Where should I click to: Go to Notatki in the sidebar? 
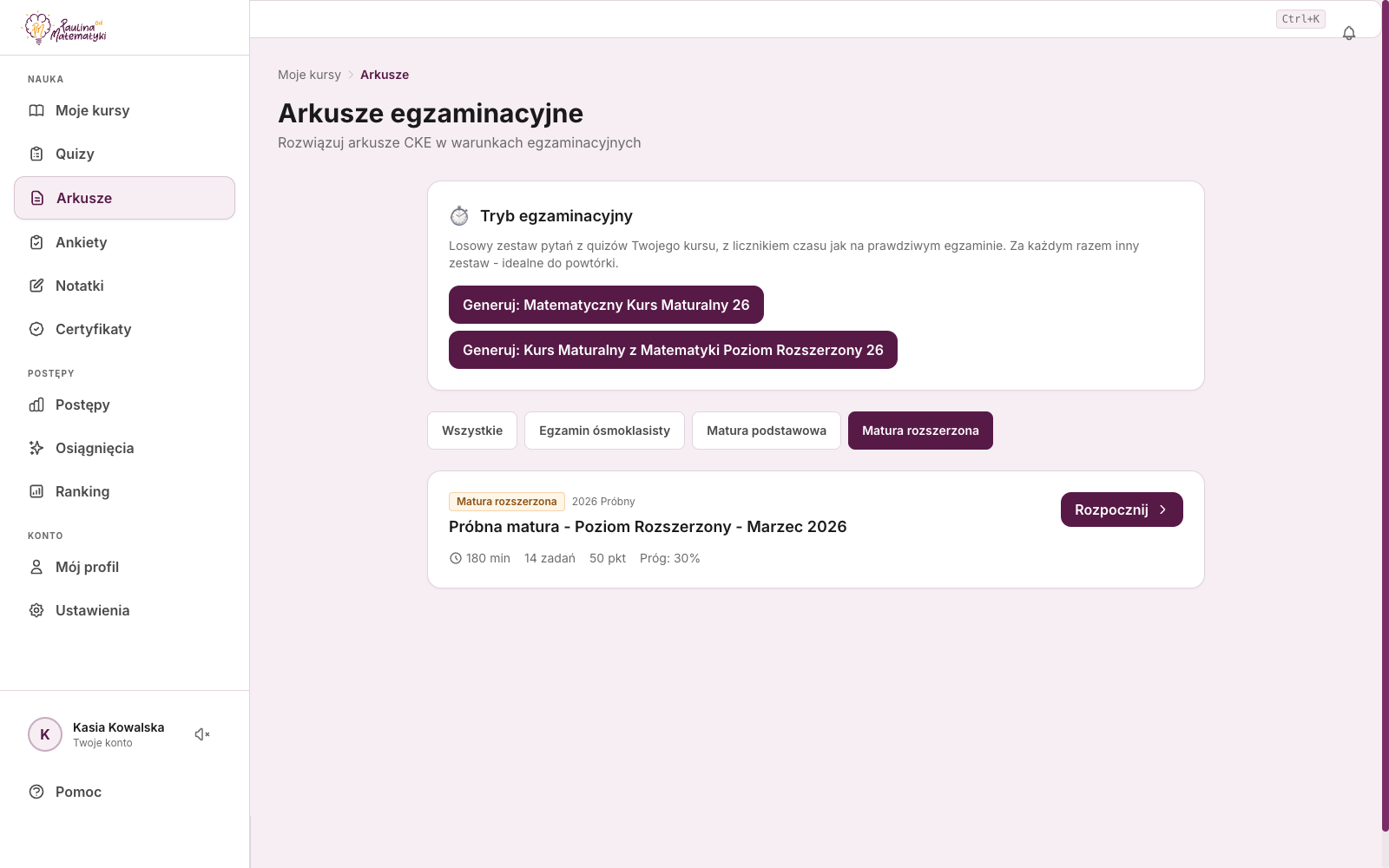[x=124, y=286]
